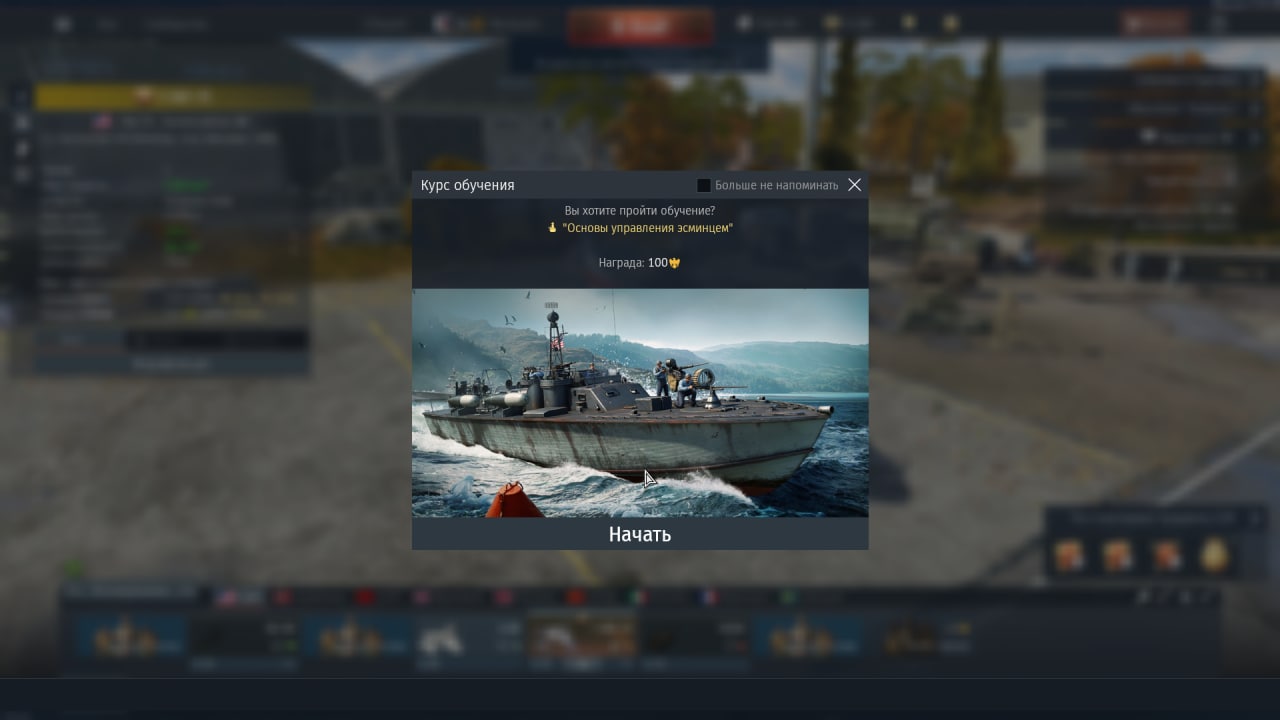Viewport: 1280px width, 720px height.
Task: Open the egg-shaped trophy icon
Action: pos(1214,555)
